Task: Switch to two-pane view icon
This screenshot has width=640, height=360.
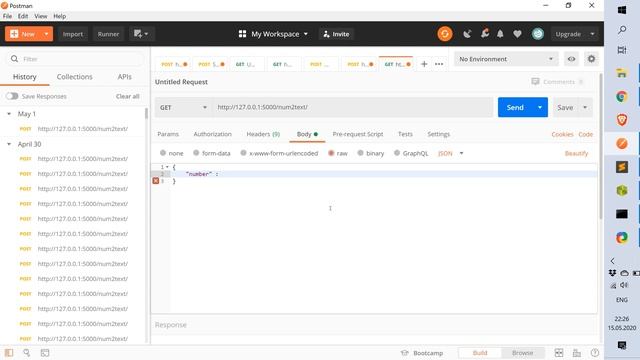Action: [x=559, y=353]
